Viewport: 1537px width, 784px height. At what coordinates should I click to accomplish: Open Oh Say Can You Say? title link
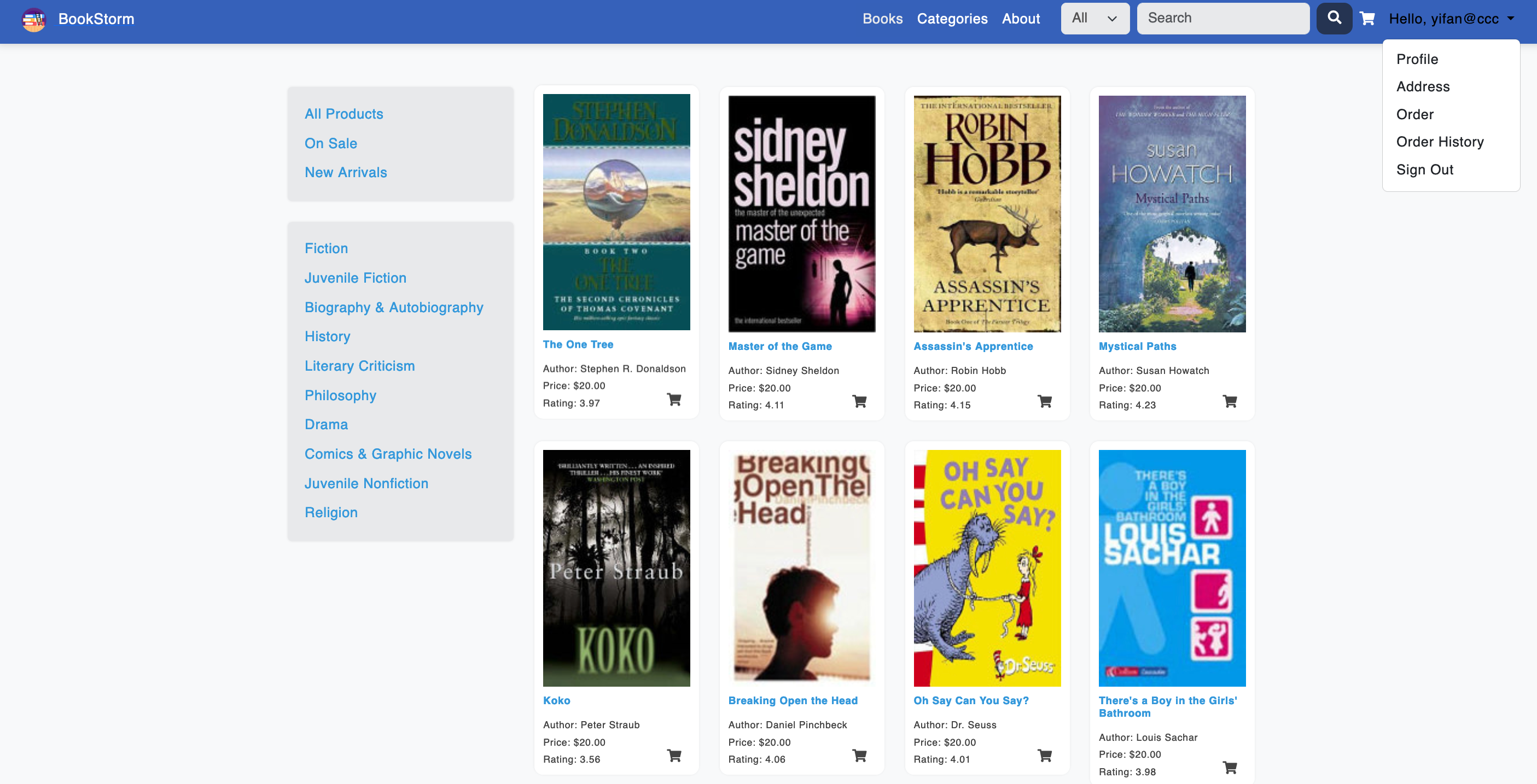971,700
